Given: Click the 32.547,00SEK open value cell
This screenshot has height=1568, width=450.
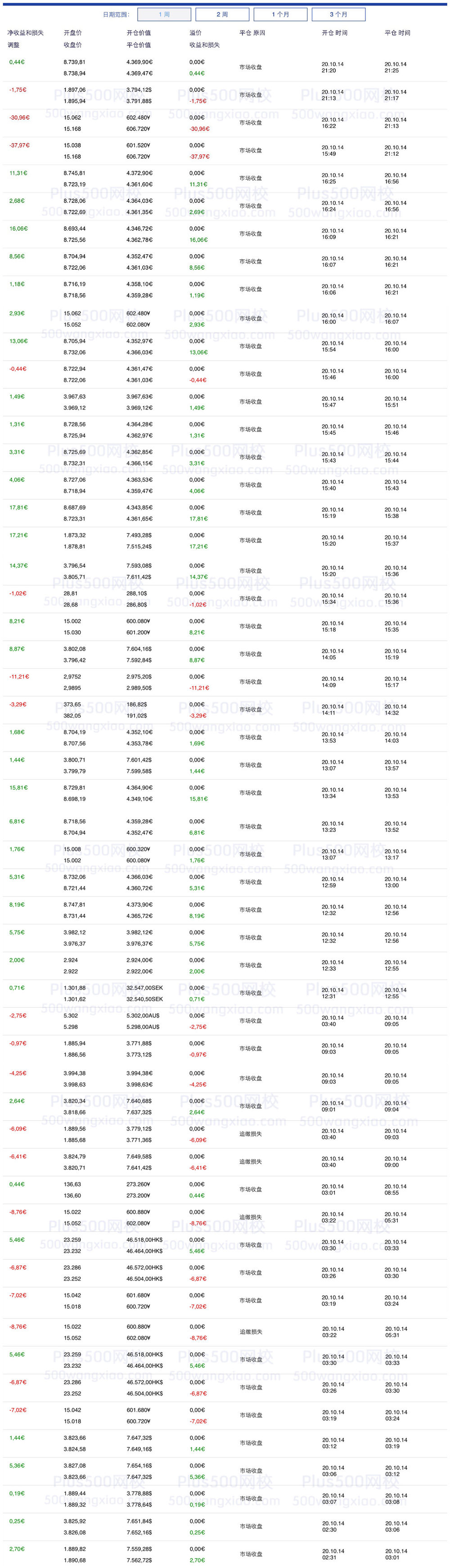Looking at the screenshot, I should click(x=144, y=988).
